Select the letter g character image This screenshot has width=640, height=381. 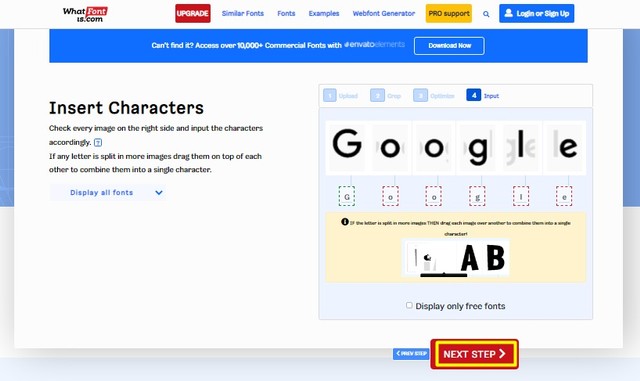coord(478,147)
